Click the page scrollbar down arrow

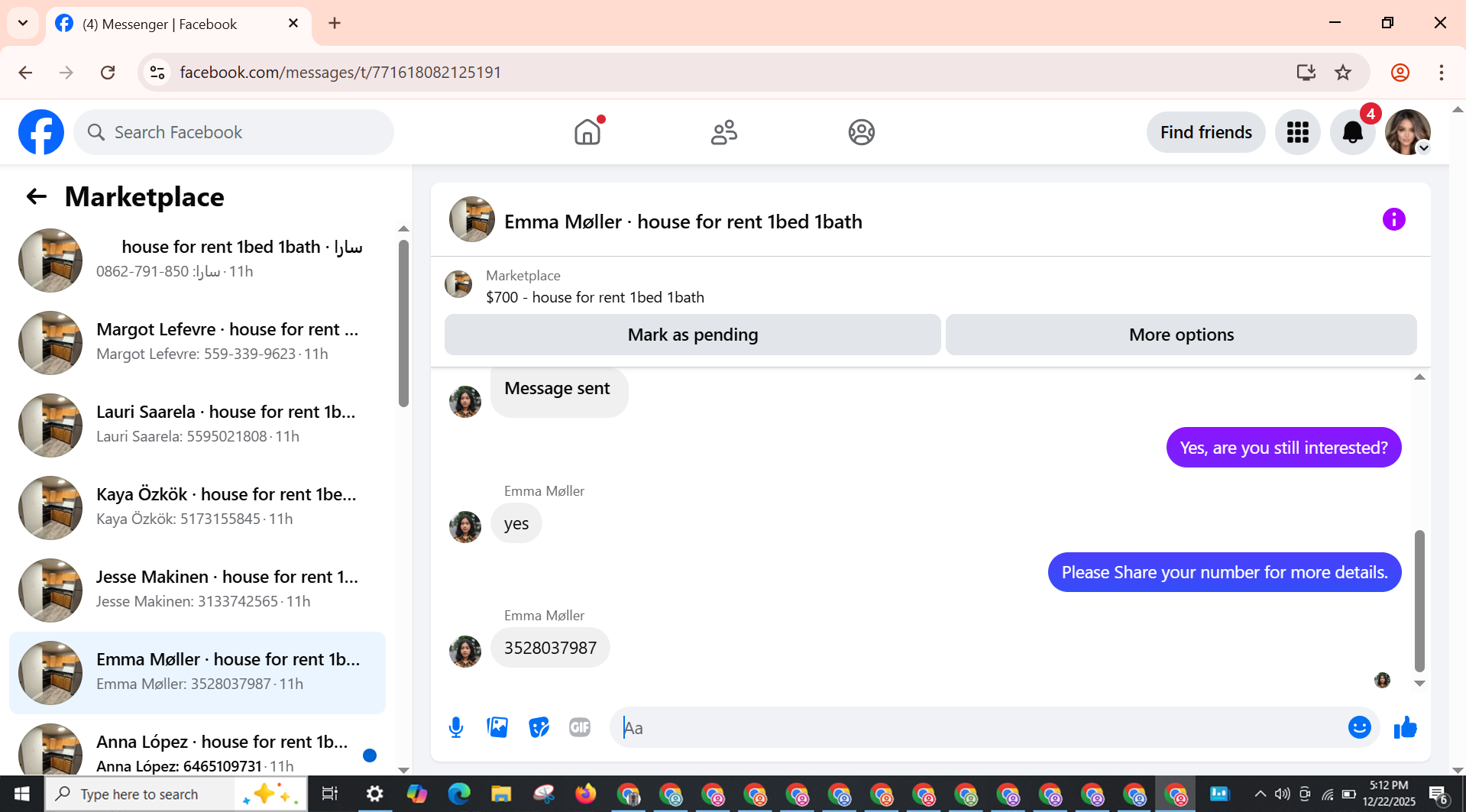pos(1458,770)
